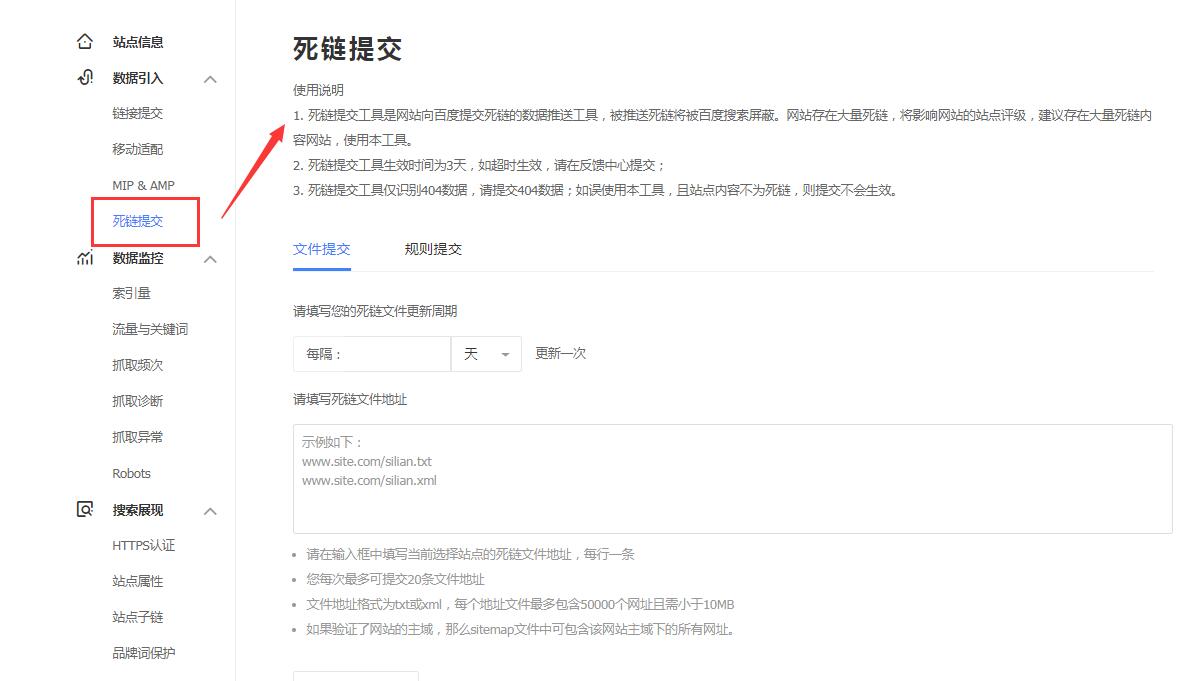Click the 每行一条 input hint line
The width and height of the screenshot is (1185, 681).
(470, 555)
